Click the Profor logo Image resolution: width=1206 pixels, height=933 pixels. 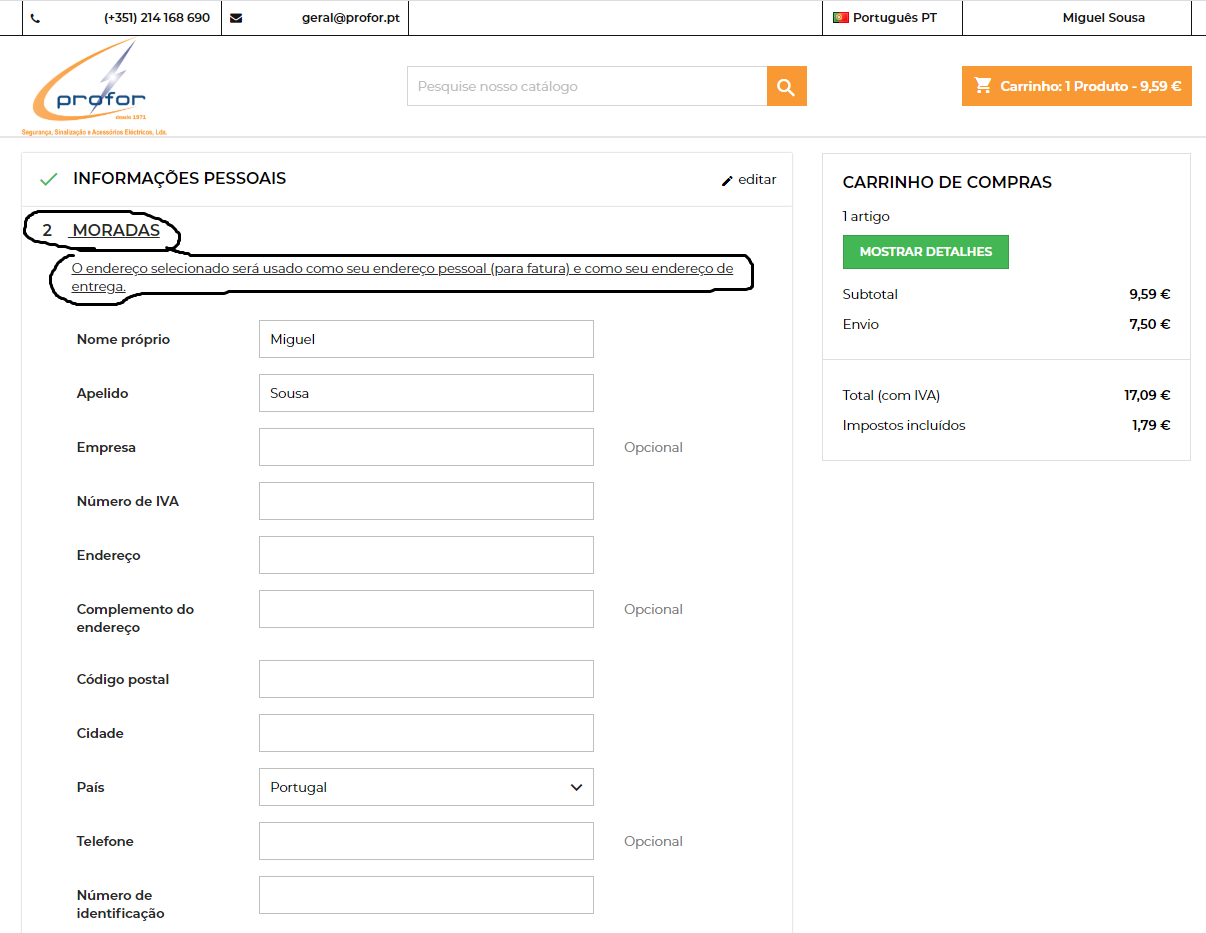tap(94, 88)
